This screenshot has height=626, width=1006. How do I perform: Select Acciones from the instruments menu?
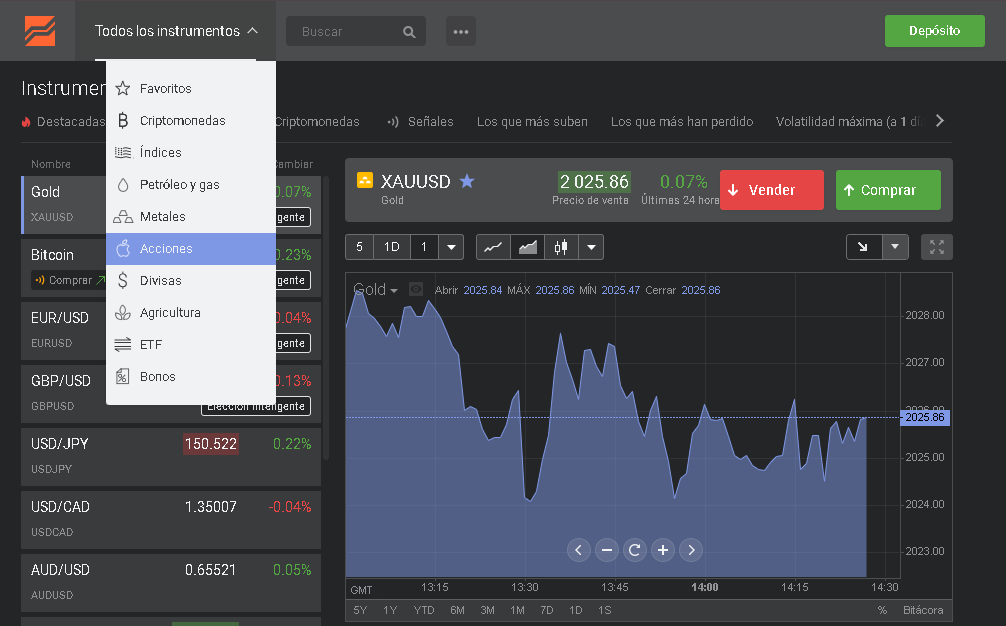pos(166,249)
